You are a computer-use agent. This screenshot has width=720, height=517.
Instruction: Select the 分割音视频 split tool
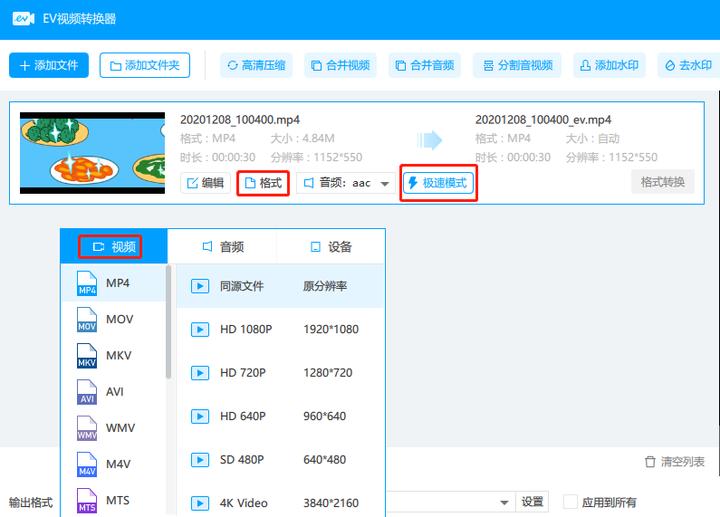[518, 66]
